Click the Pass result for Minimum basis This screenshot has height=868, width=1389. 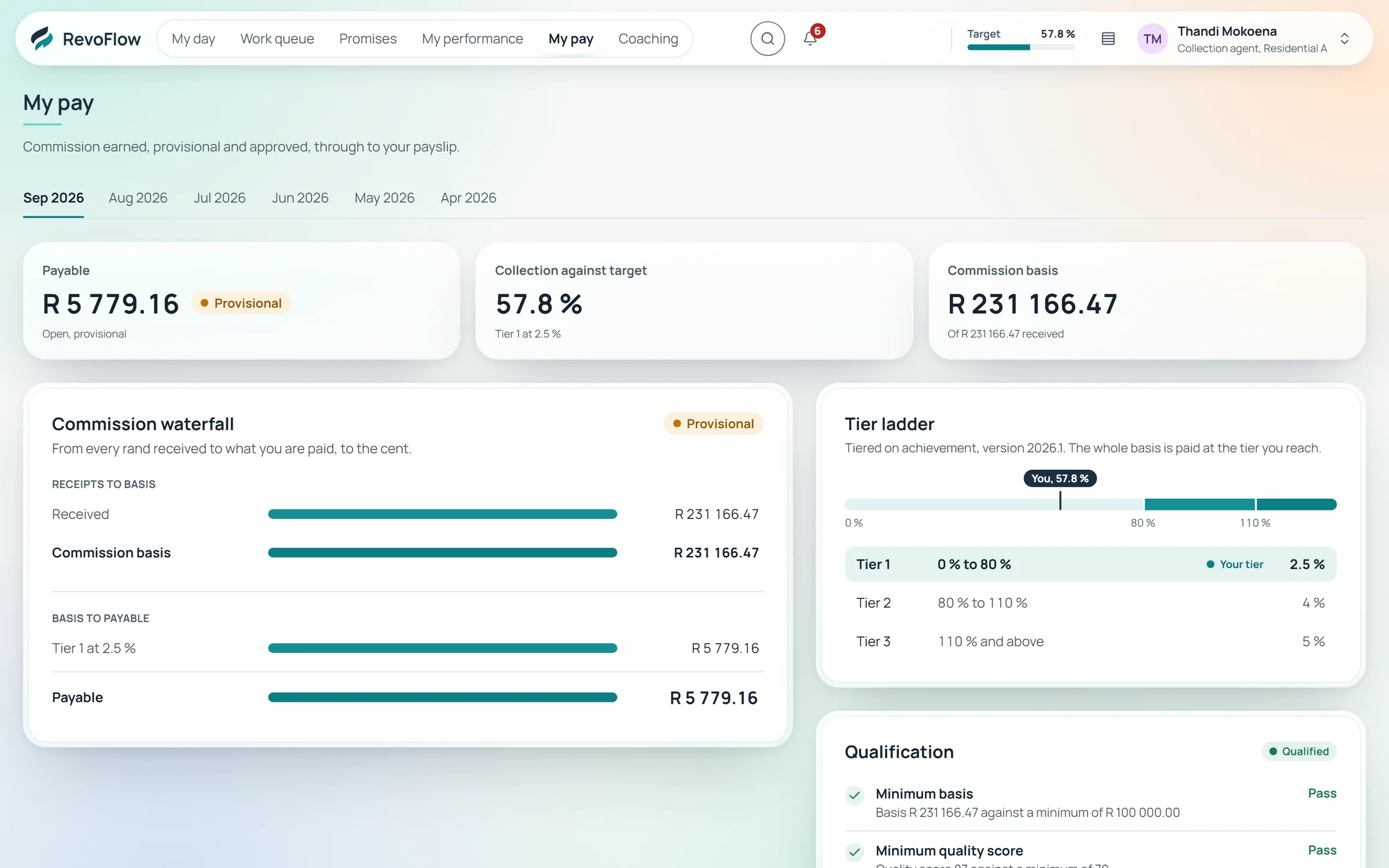pos(1322,793)
